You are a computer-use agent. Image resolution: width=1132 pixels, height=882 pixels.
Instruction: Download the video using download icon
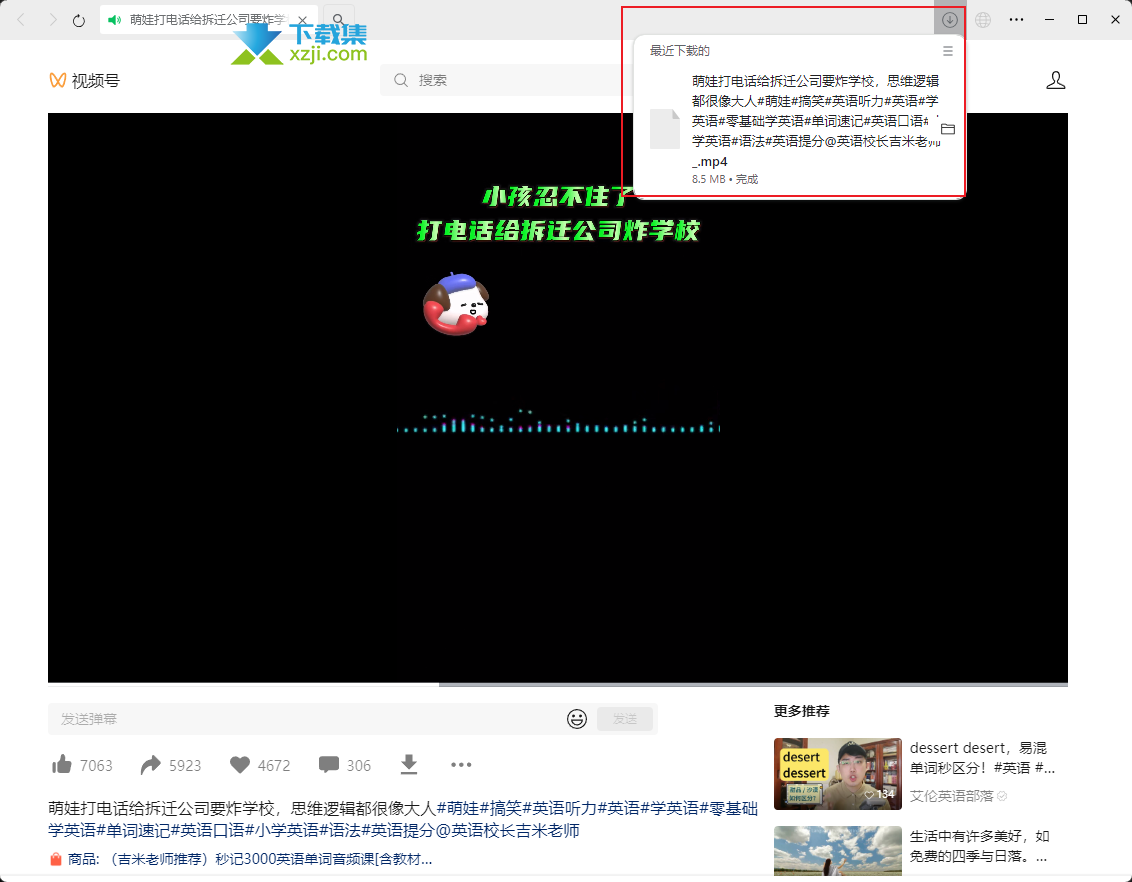pyautogui.click(x=408, y=765)
